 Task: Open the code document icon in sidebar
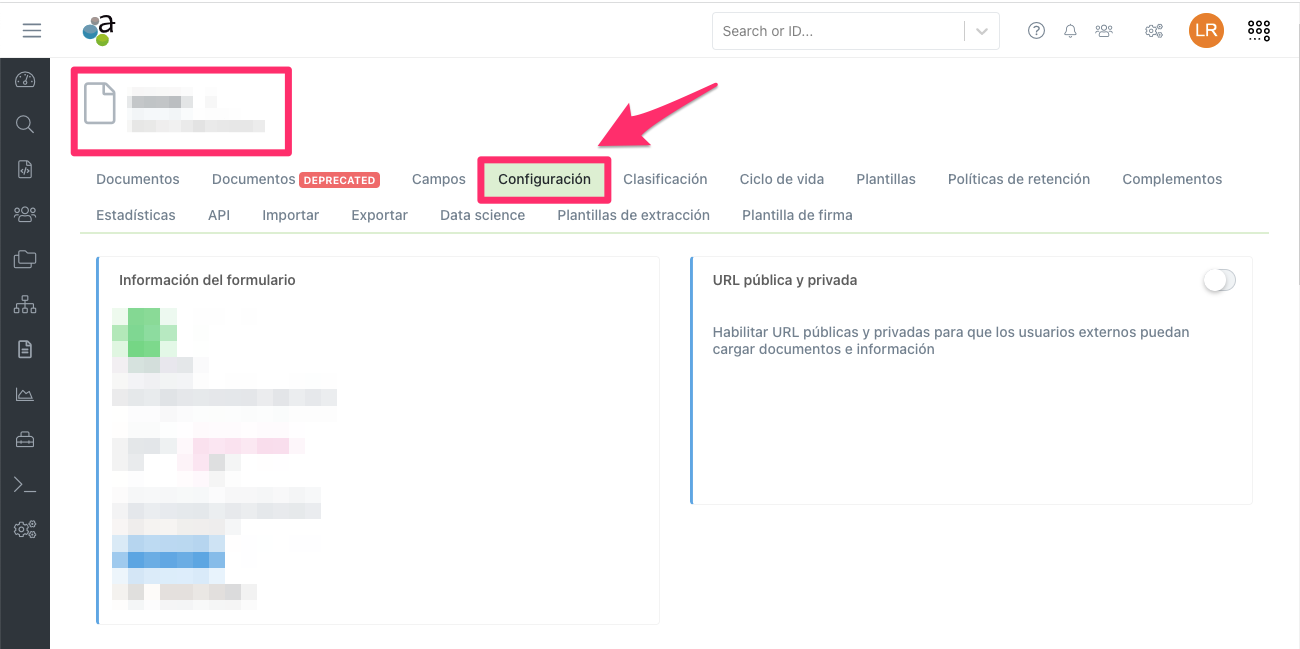[24, 169]
